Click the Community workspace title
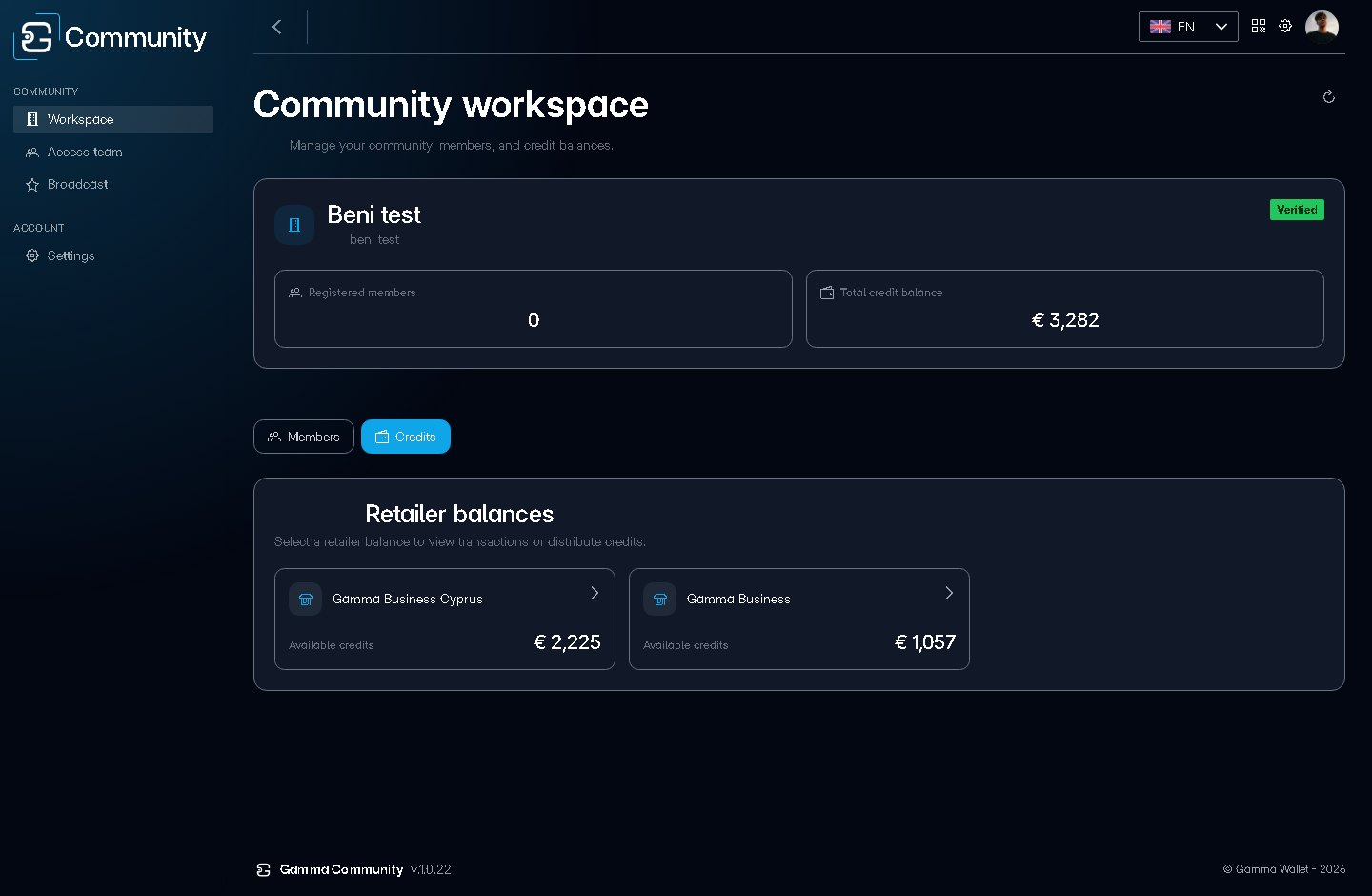Screen dimensions: 1372x896 point(451,104)
